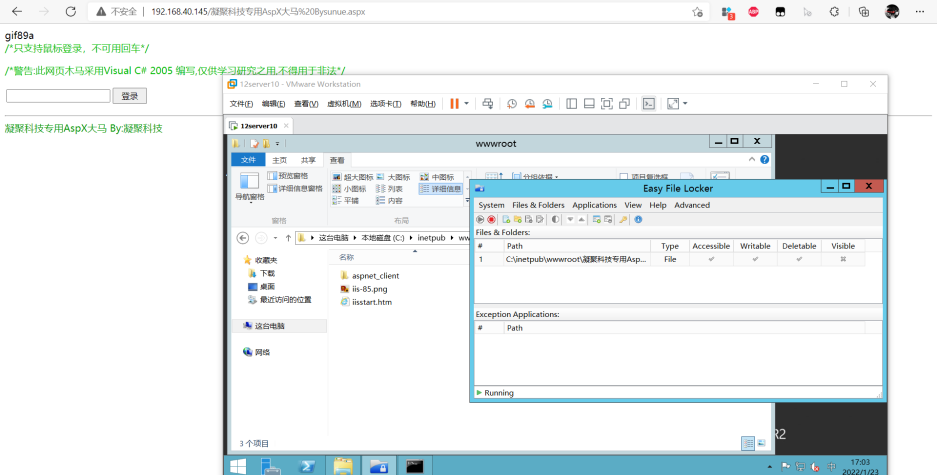This screenshot has width=937, height=475.
Task: Toggle Deletable check for row 1 in Easy File Locker
Action: click(799, 259)
